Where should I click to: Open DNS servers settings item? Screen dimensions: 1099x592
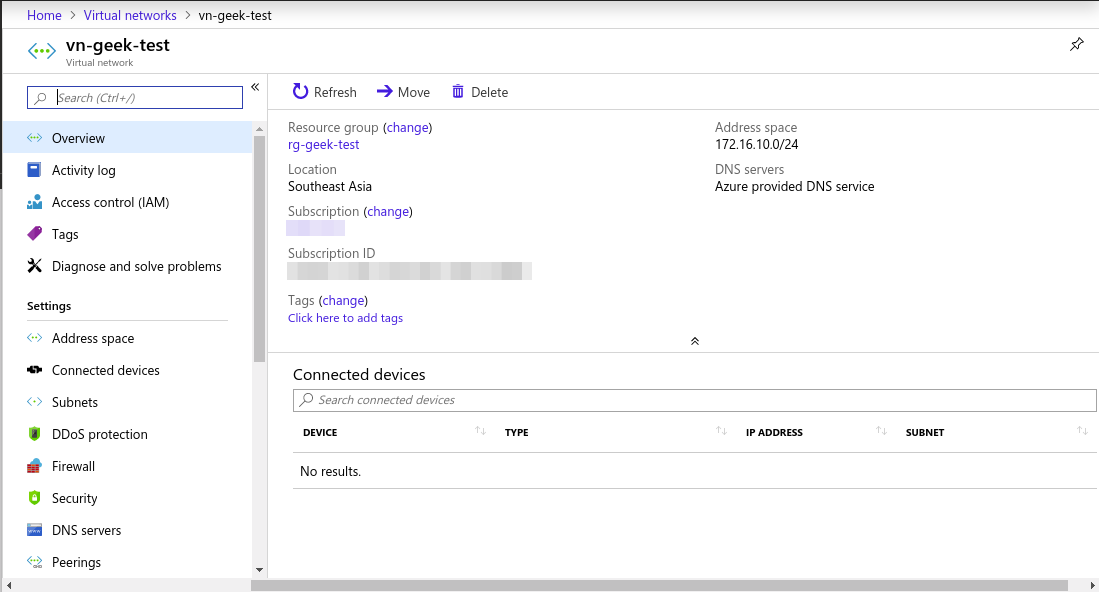pos(128,530)
